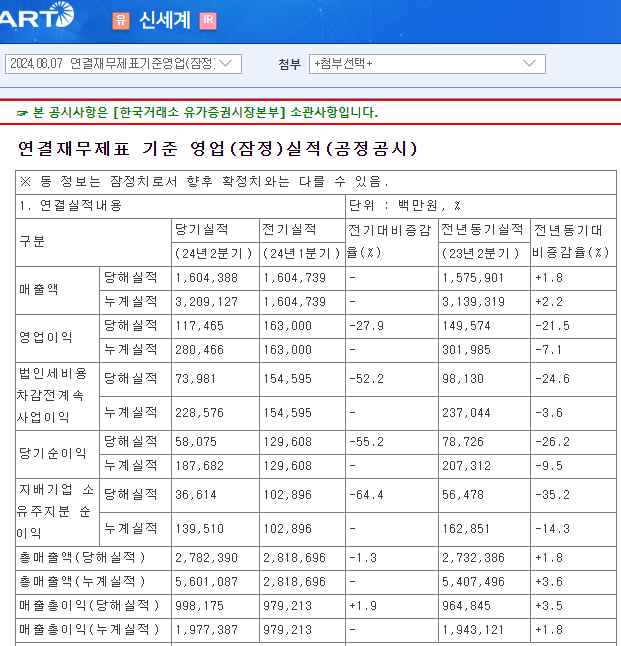This screenshot has height=646, width=621.
Task: Click the 280,466 value
Action: tap(199, 349)
